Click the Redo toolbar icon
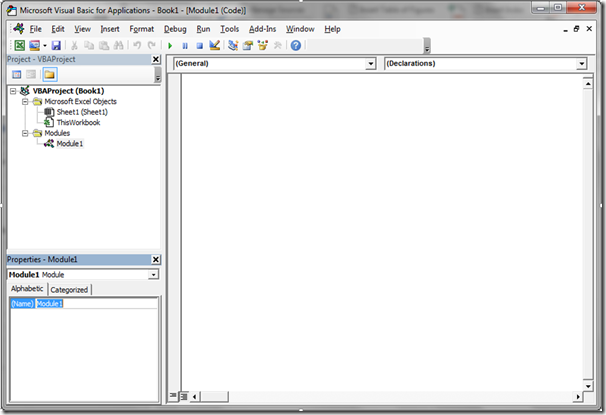The height and width of the screenshot is (415, 606). click(x=152, y=45)
